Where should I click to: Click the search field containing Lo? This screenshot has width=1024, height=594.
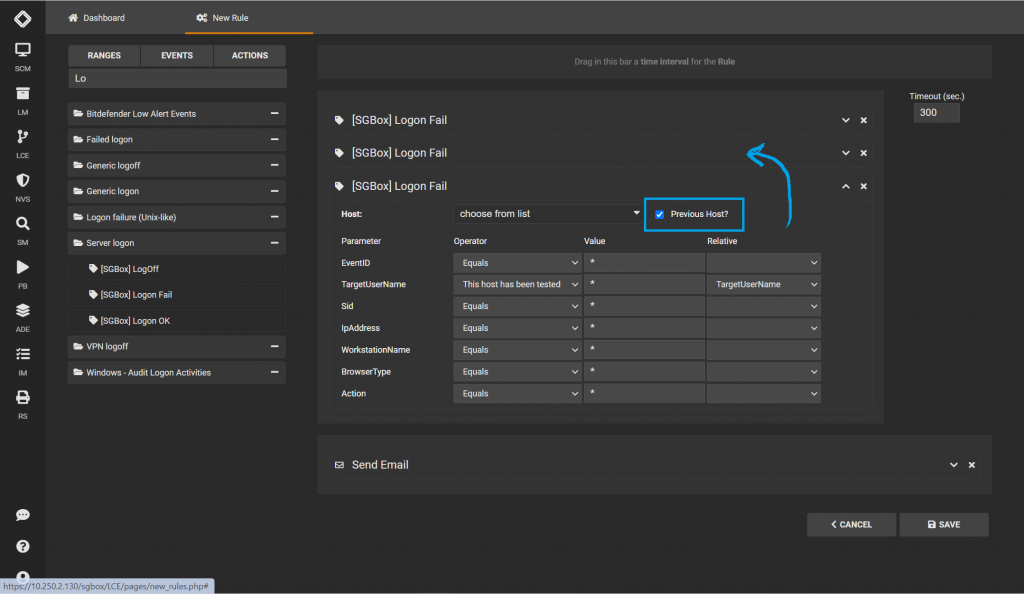[x=177, y=78]
